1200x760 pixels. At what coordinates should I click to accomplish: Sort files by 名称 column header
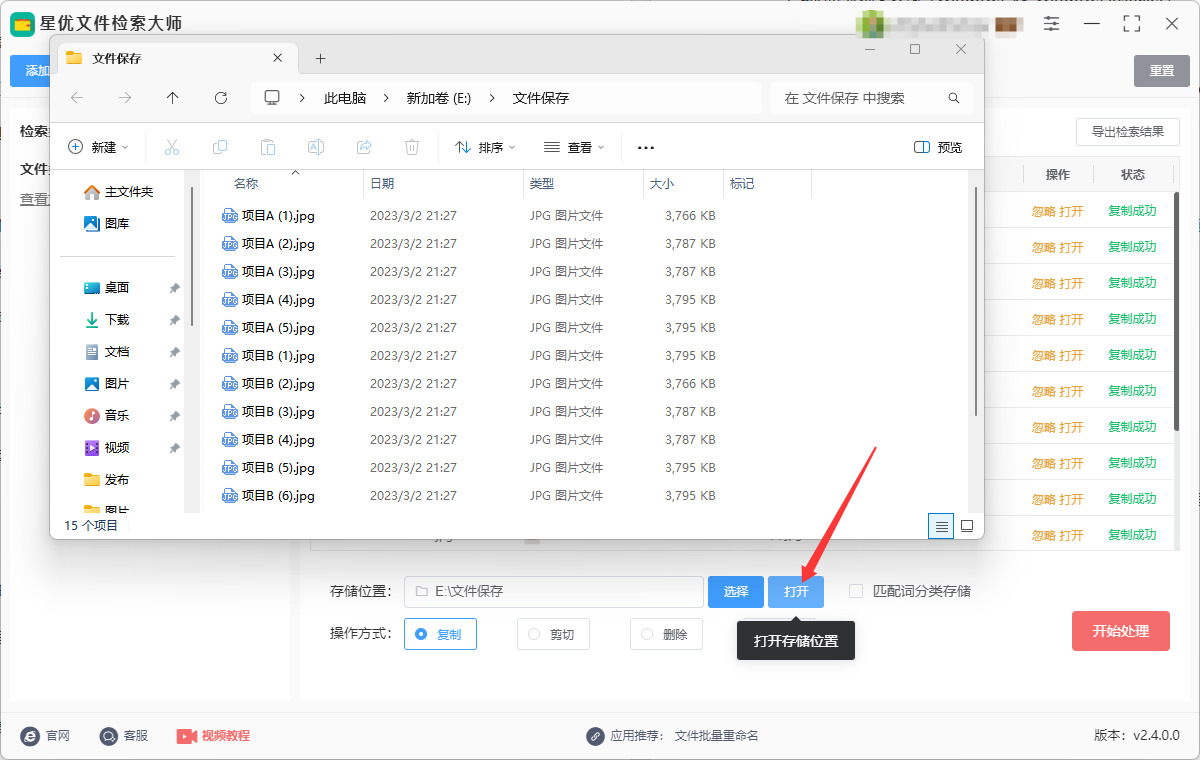(246, 184)
